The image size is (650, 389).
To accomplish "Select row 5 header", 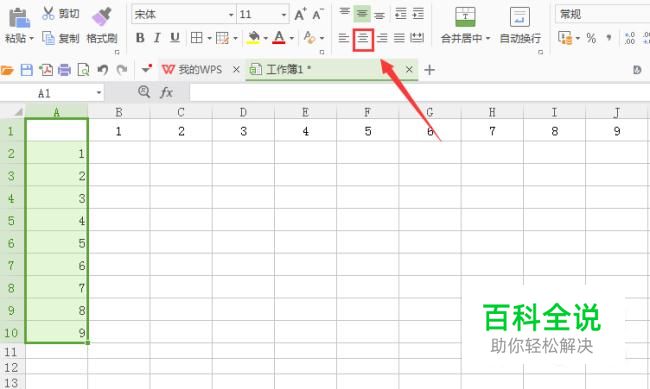I will (12, 221).
